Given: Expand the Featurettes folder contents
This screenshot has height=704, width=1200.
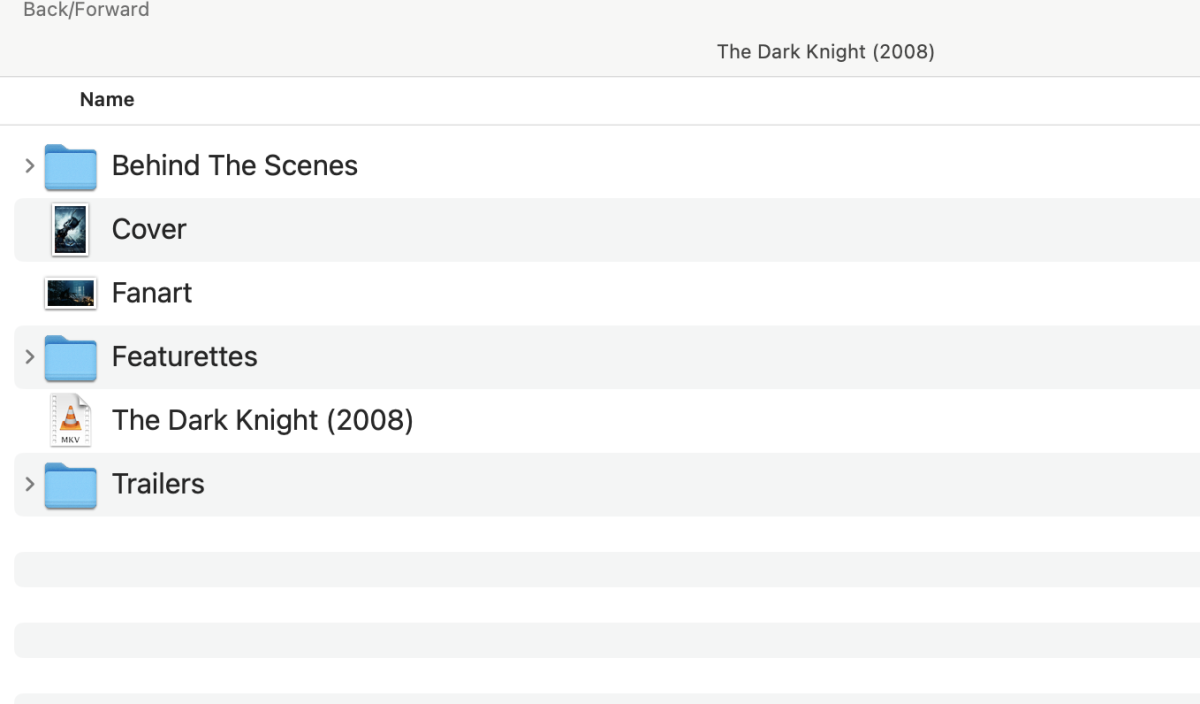Looking at the screenshot, I should pos(28,357).
